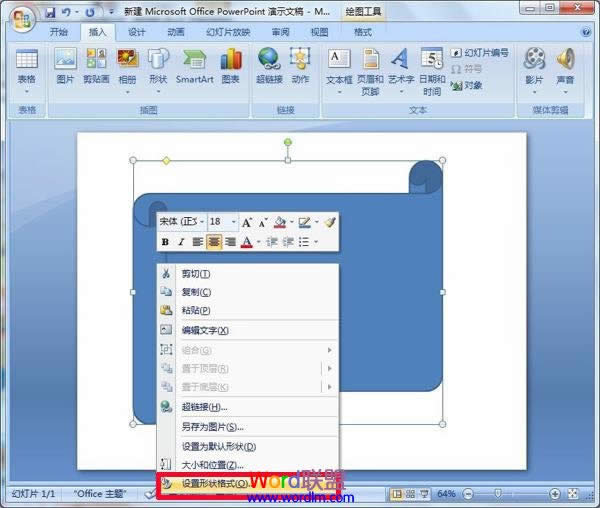Open the 格式 (Format) drawing tools tab
This screenshot has width=600, height=508.
pyautogui.click(x=363, y=32)
